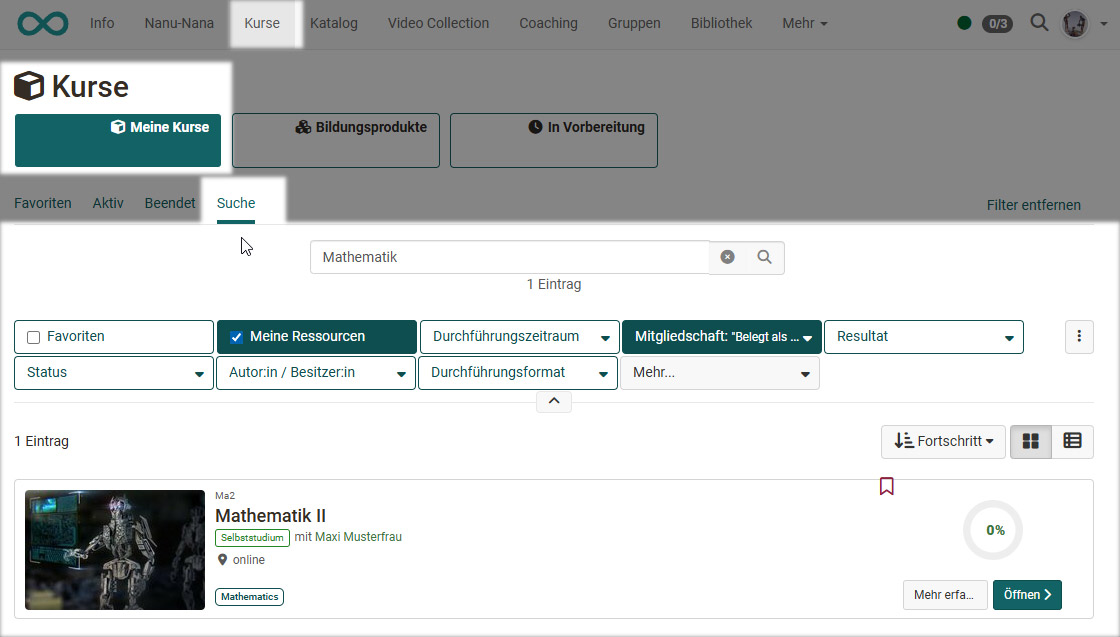Click the Filter entfernen link

(1033, 205)
